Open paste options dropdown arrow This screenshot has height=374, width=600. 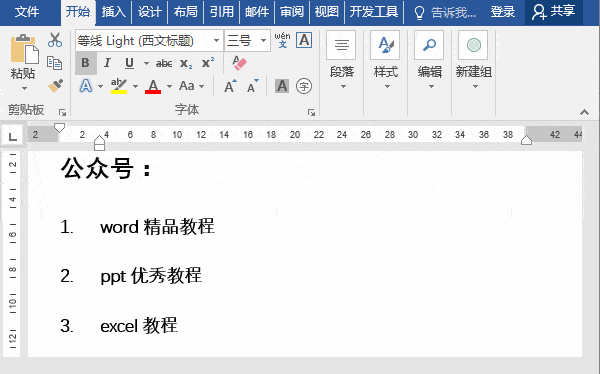[x=24, y=88]
